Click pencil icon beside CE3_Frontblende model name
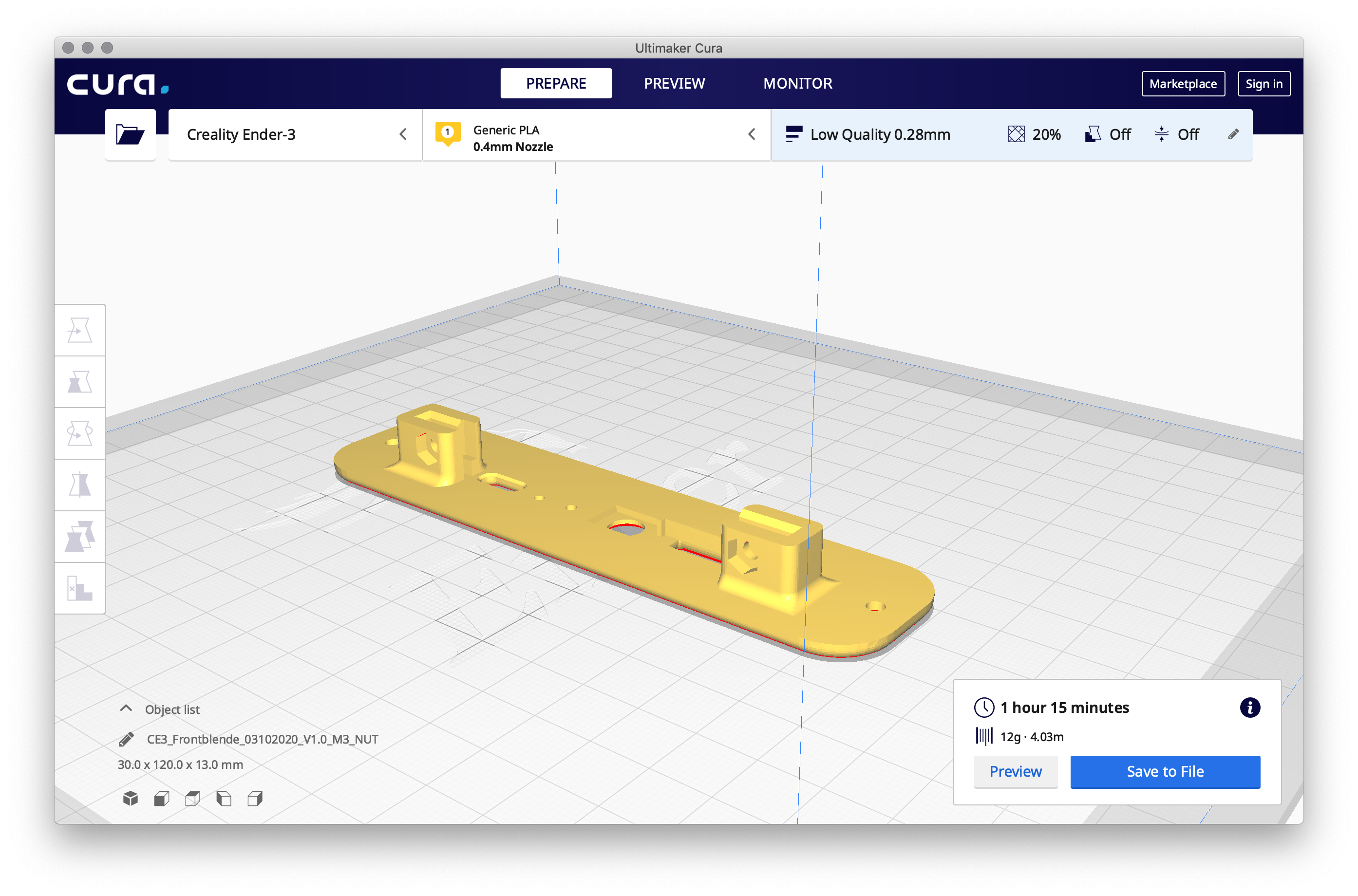This screenshot has width=1358, height=896. [126, 739]
